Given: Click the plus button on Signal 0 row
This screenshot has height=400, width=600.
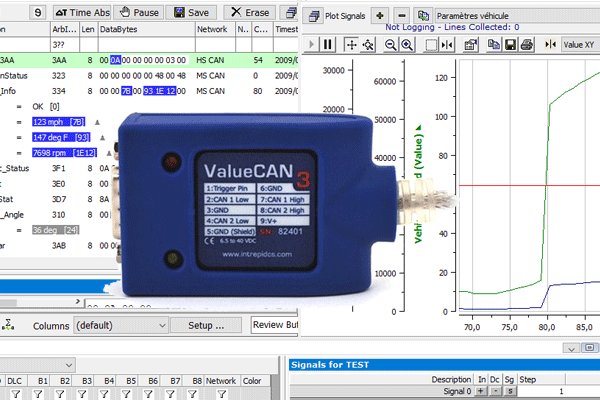Looking at the screenshot, I should [x=481, y=391].
